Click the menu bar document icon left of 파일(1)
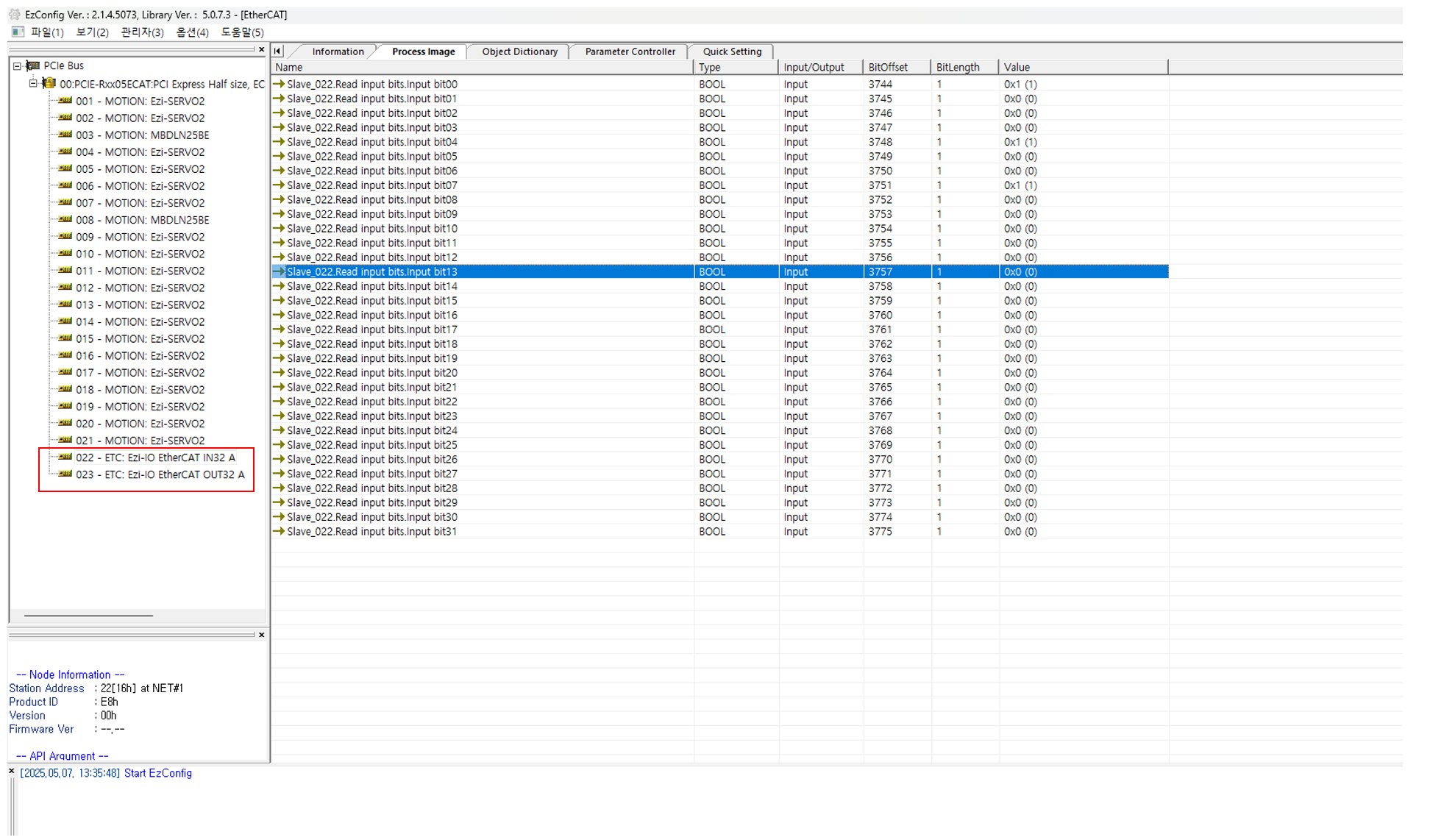1430x840 pixels. (x=18, y=32)
